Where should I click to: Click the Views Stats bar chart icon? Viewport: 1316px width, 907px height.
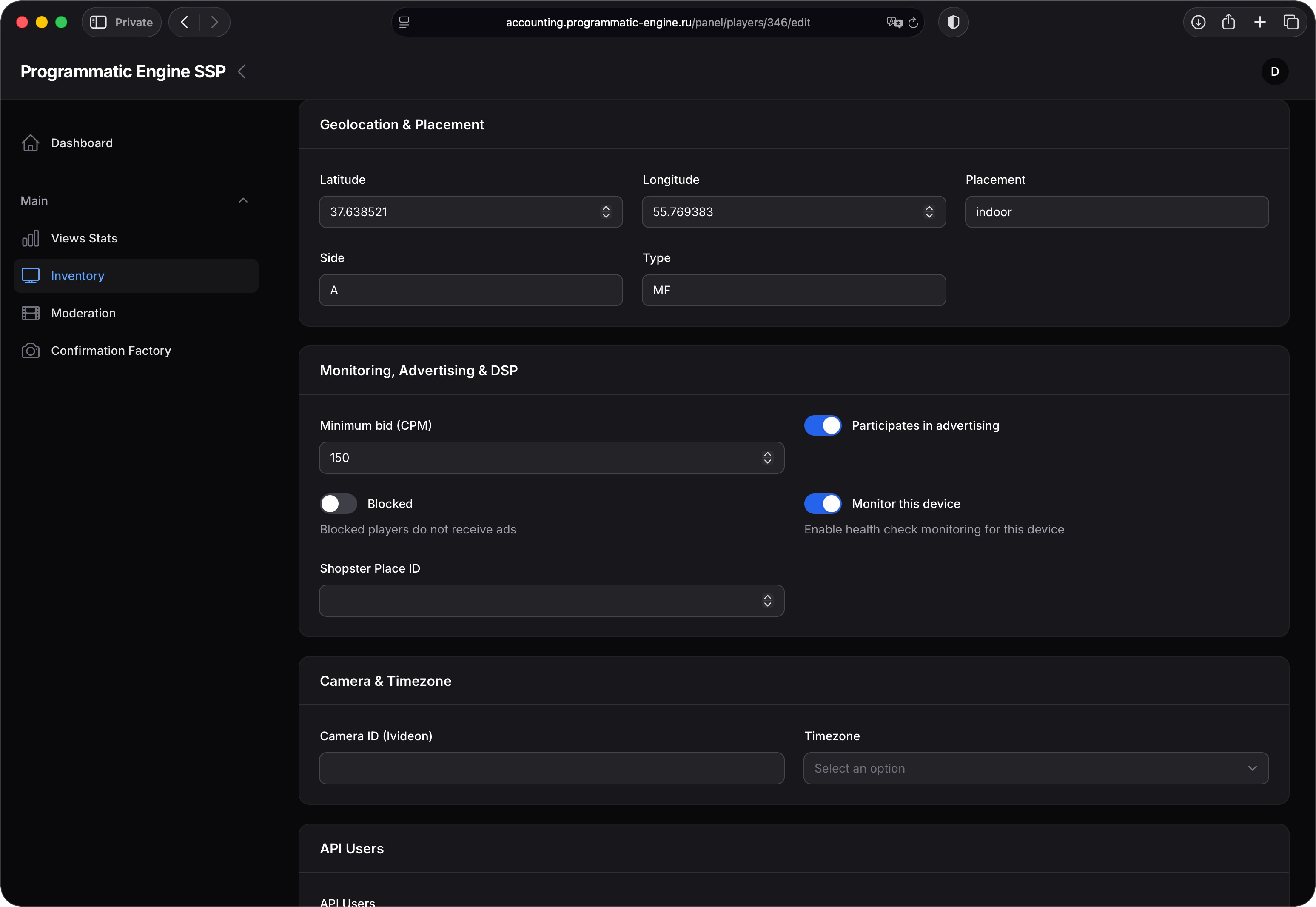point(30,238)
